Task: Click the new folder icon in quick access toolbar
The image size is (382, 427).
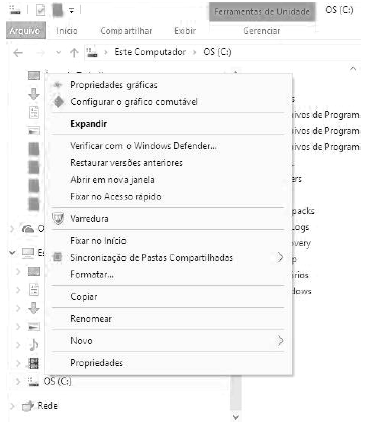Action: [58, 10]
